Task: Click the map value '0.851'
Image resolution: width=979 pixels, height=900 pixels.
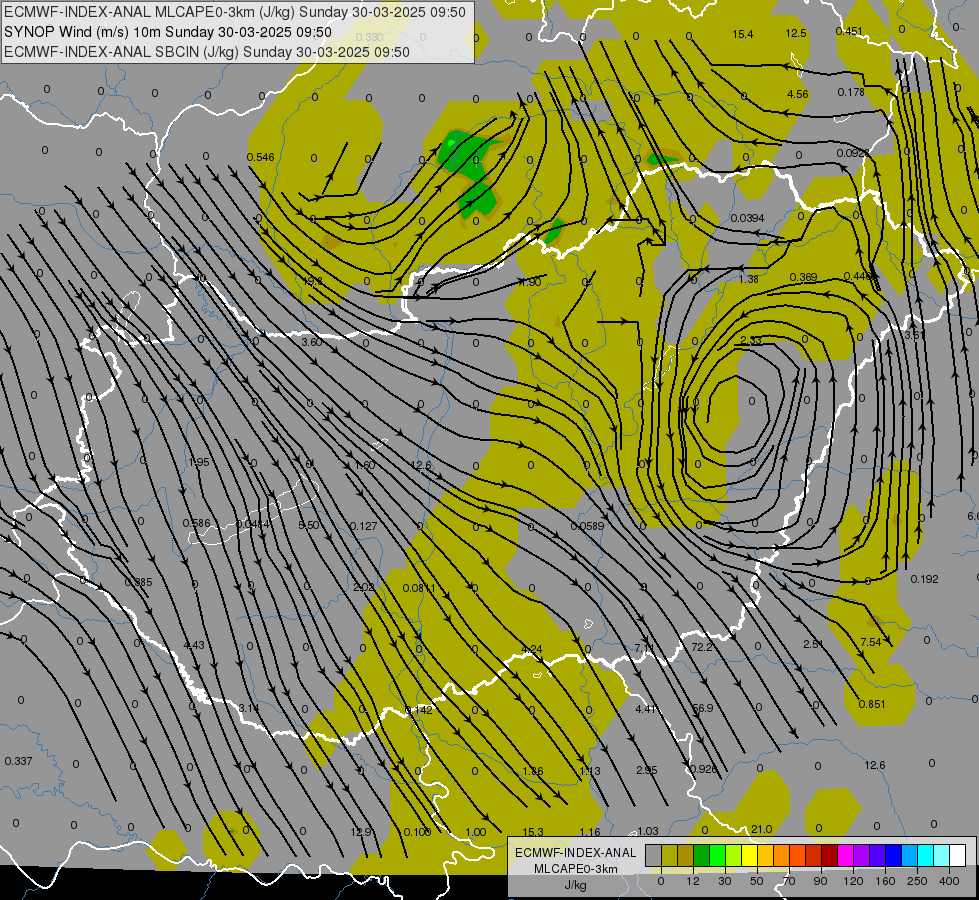Action: point(872,704)
